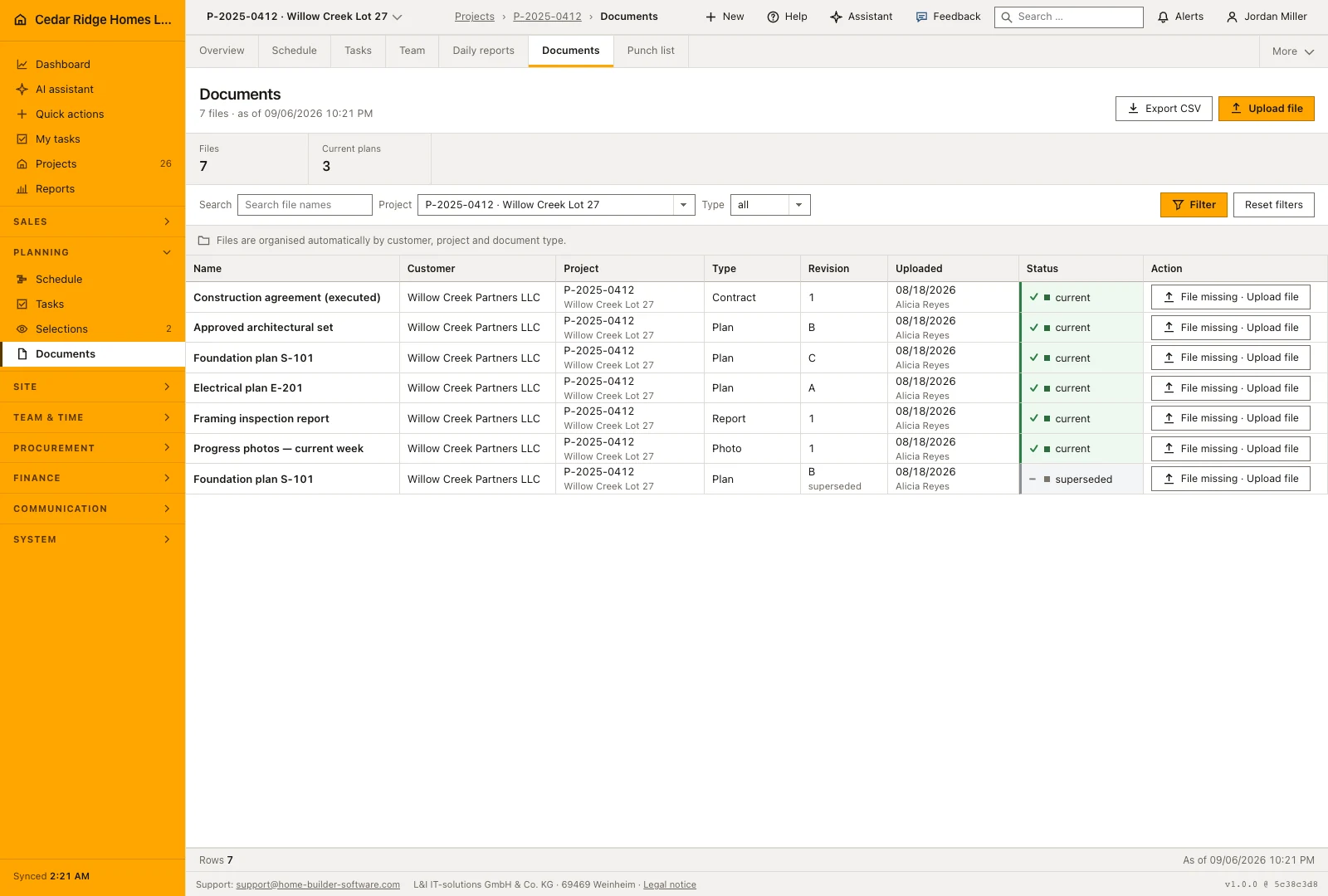Switch to the Daily reports tab
This screenshot has width=1328, height=896.
(x=483, y=51)
